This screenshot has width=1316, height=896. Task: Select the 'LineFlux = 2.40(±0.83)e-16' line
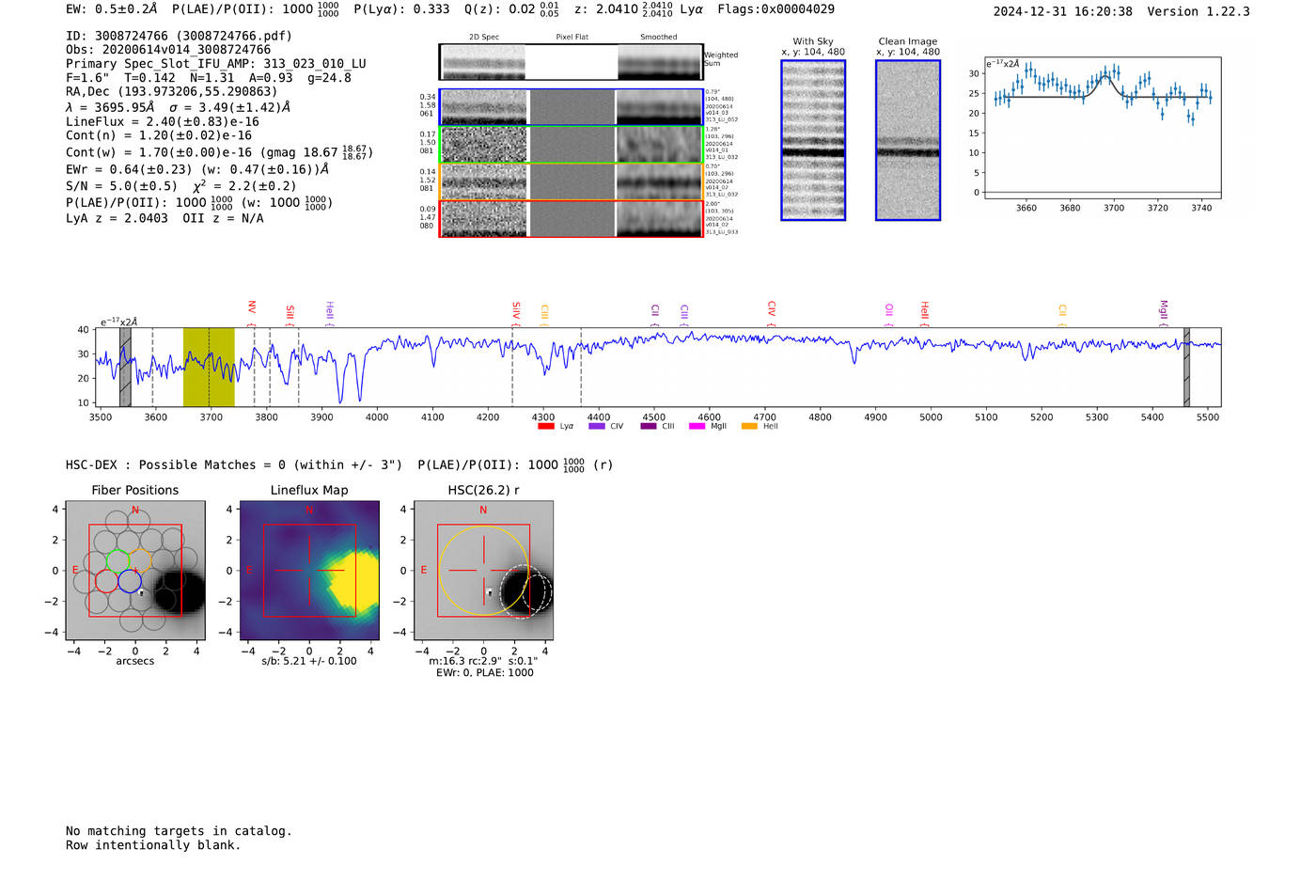click(x=163, y=122)
